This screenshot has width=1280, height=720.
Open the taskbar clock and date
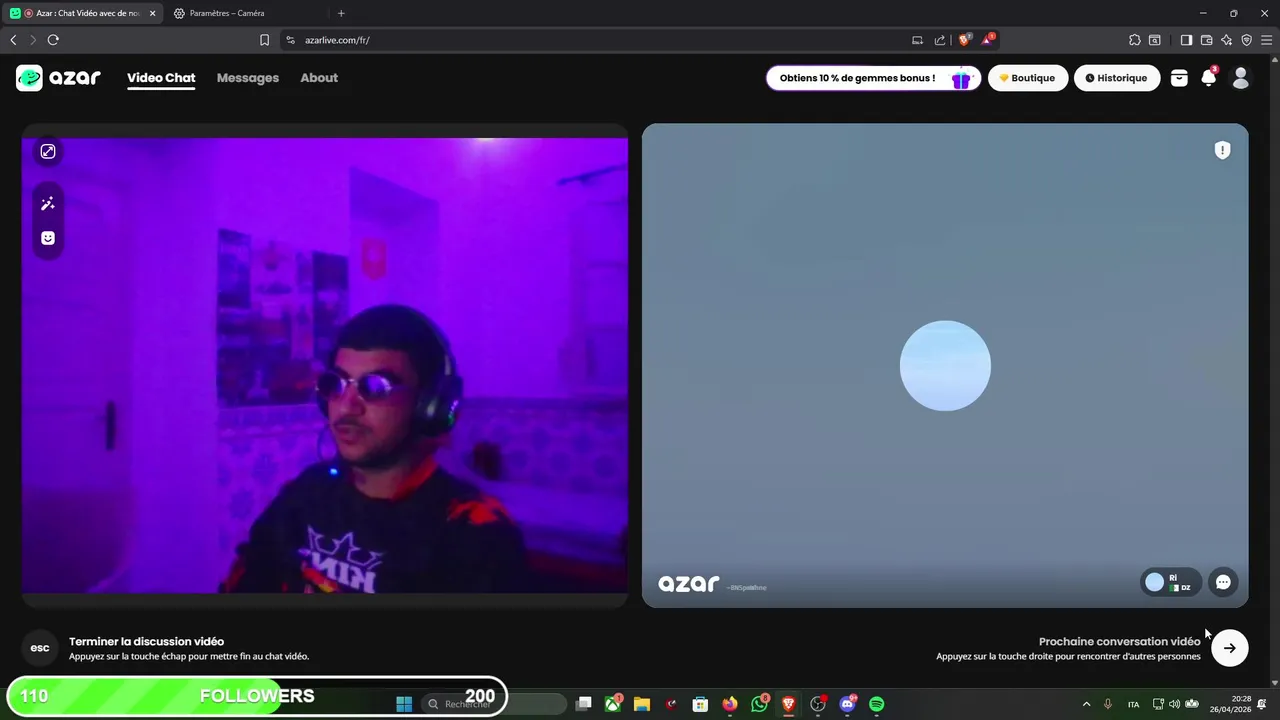click(x=1230, y=704)
